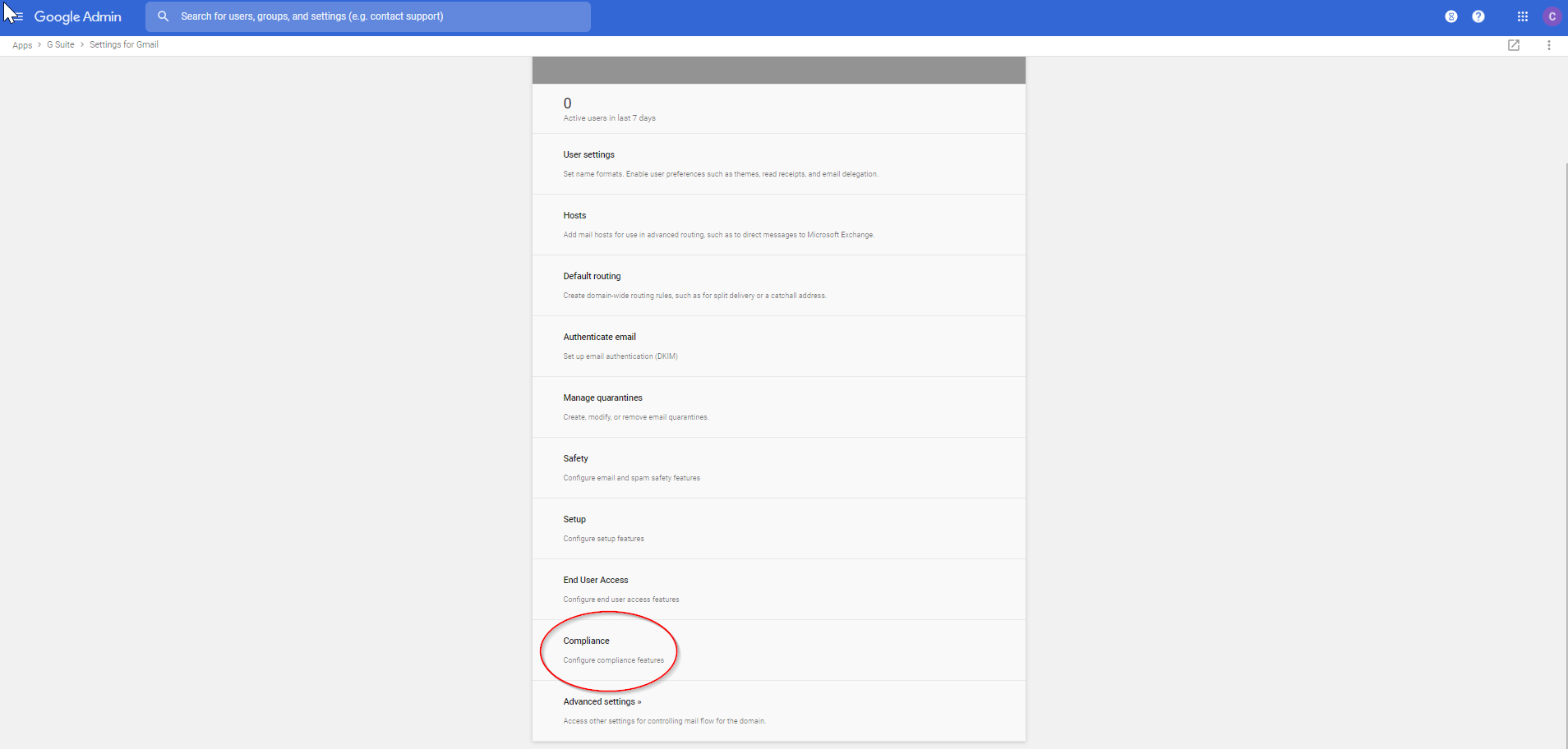Click 'Configure end user access features' text
The width and height of the screenshot is (1568, 749).
[621, 600]
